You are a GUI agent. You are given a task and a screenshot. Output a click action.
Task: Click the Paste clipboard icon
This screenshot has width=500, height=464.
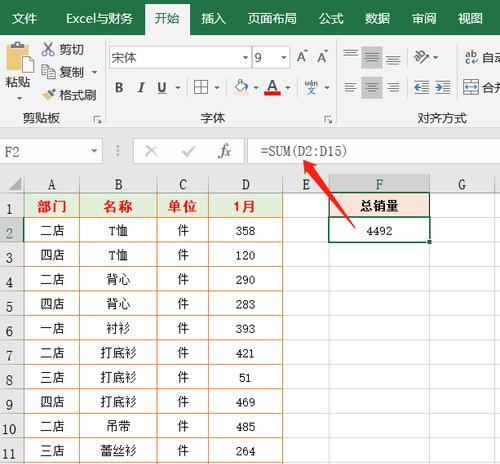tap(19, 57)
